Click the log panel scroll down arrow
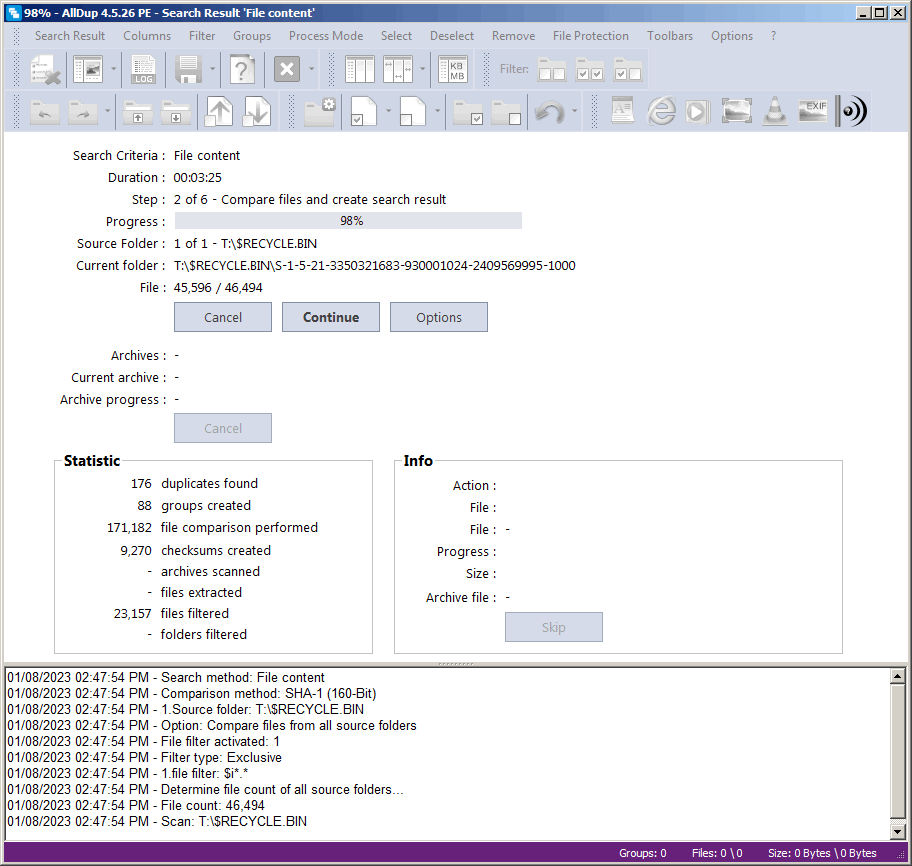 click(897, 832)
